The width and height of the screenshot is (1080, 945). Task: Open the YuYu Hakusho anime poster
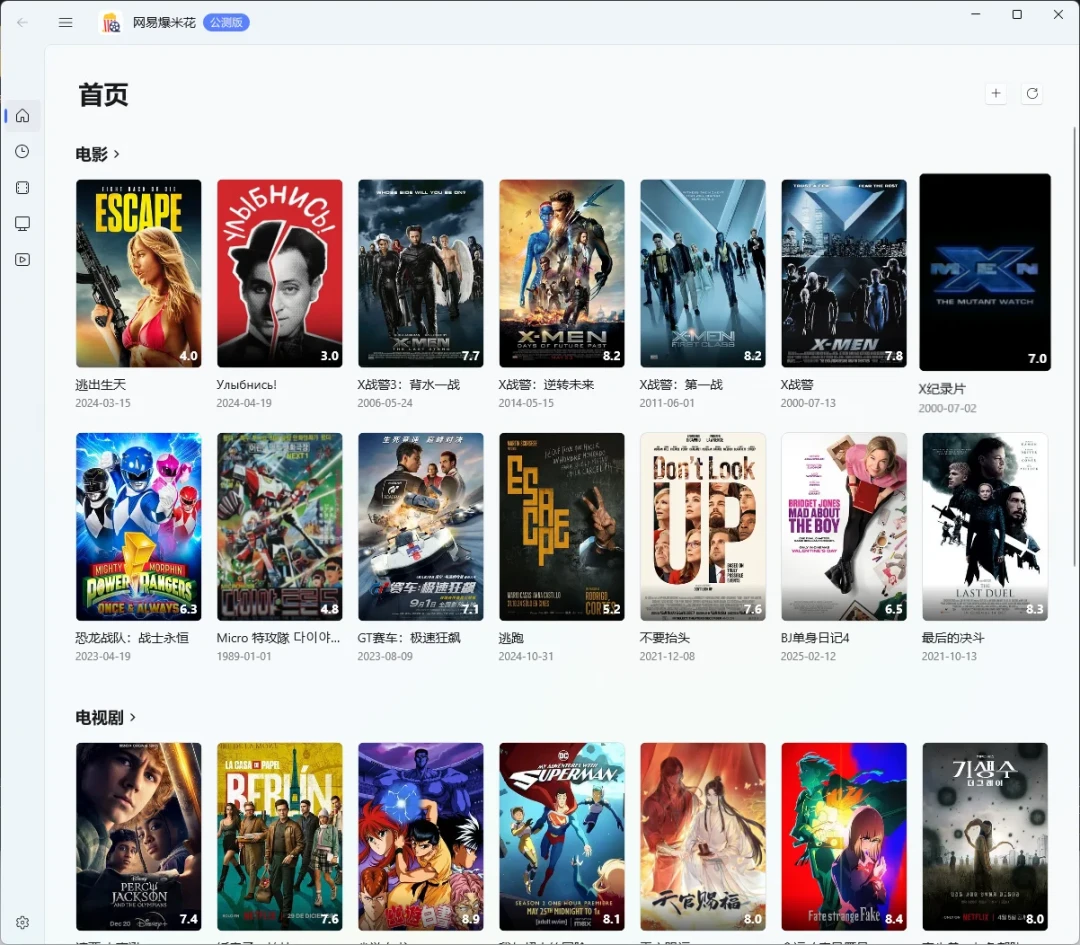coord(421,837)
